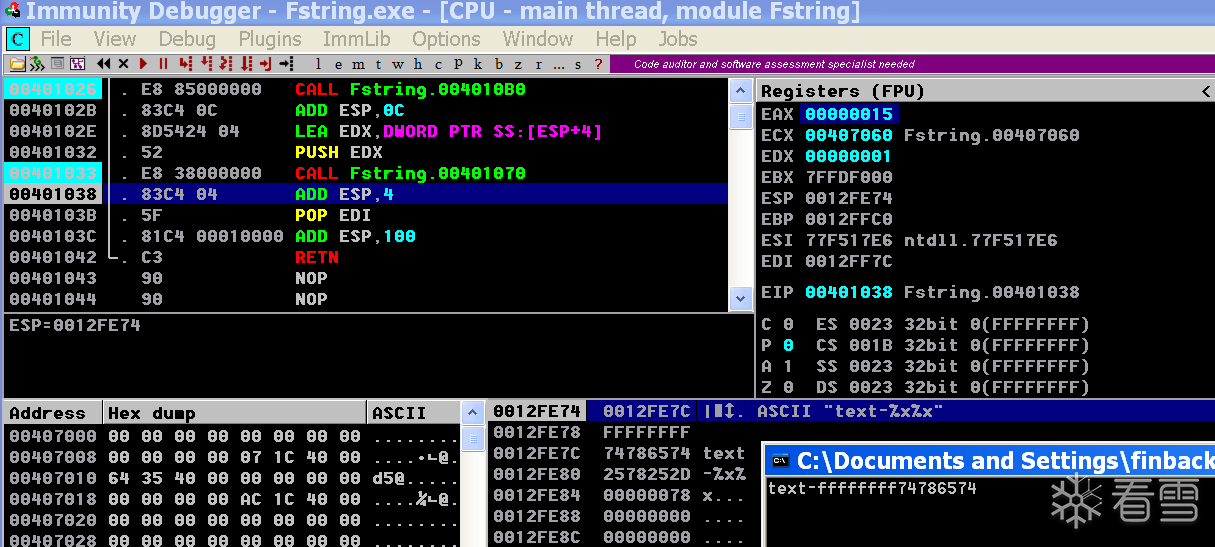This screenshot has width=1215, height=547.
Task: Select ECX register value 00407060
Action: tap(848, 135)
